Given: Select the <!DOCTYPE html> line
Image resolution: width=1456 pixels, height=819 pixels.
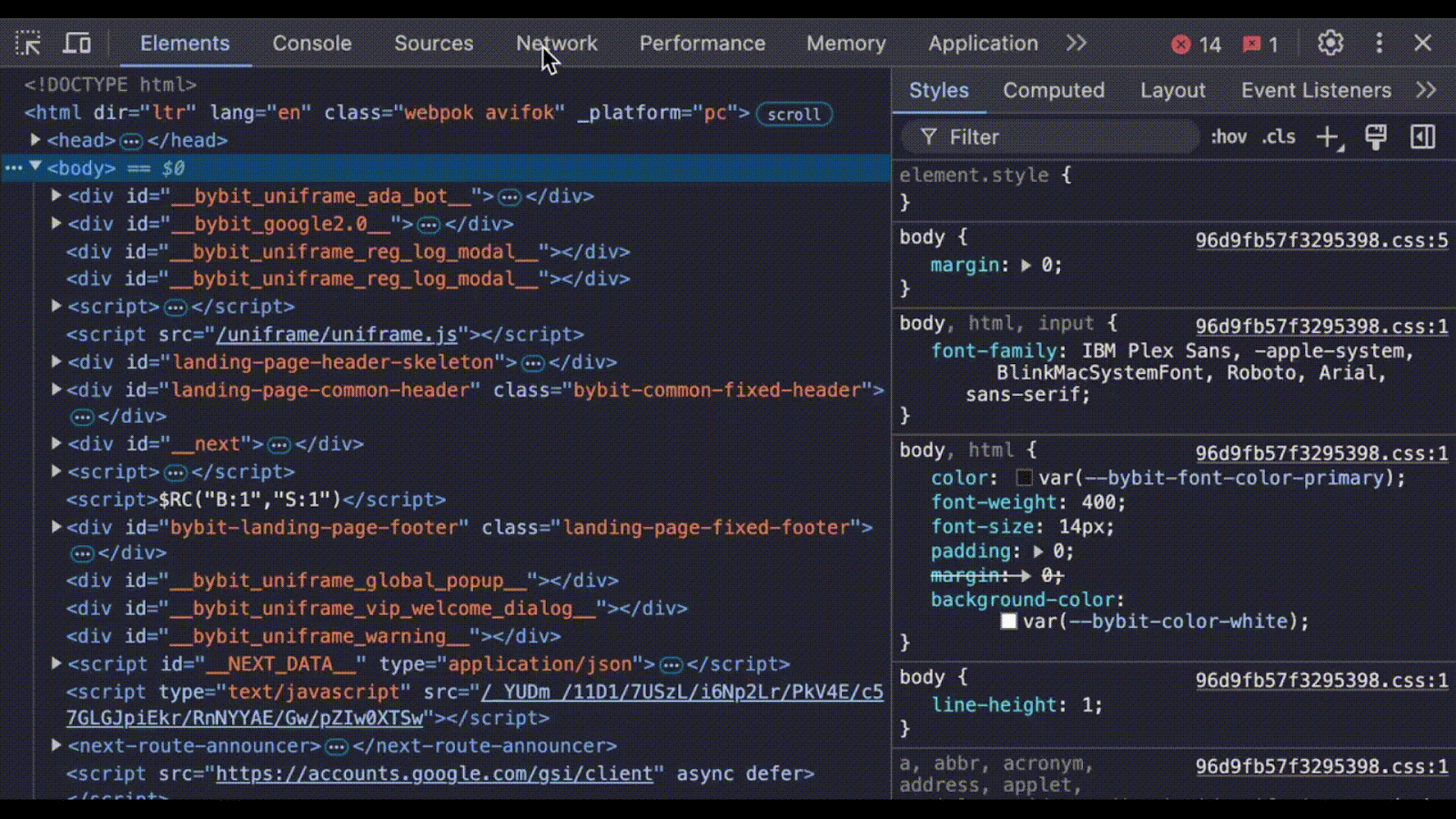Looking at the screenshot, I should coord(110,85).
